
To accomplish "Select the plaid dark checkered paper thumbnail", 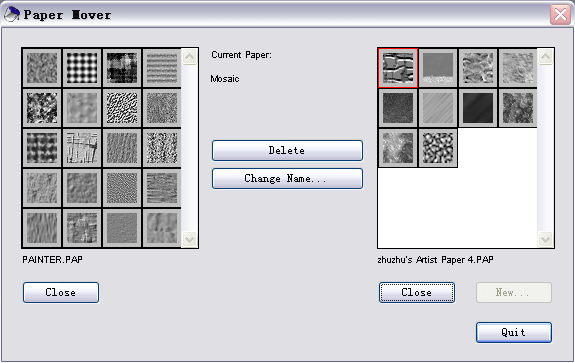I will pos(42,148).
